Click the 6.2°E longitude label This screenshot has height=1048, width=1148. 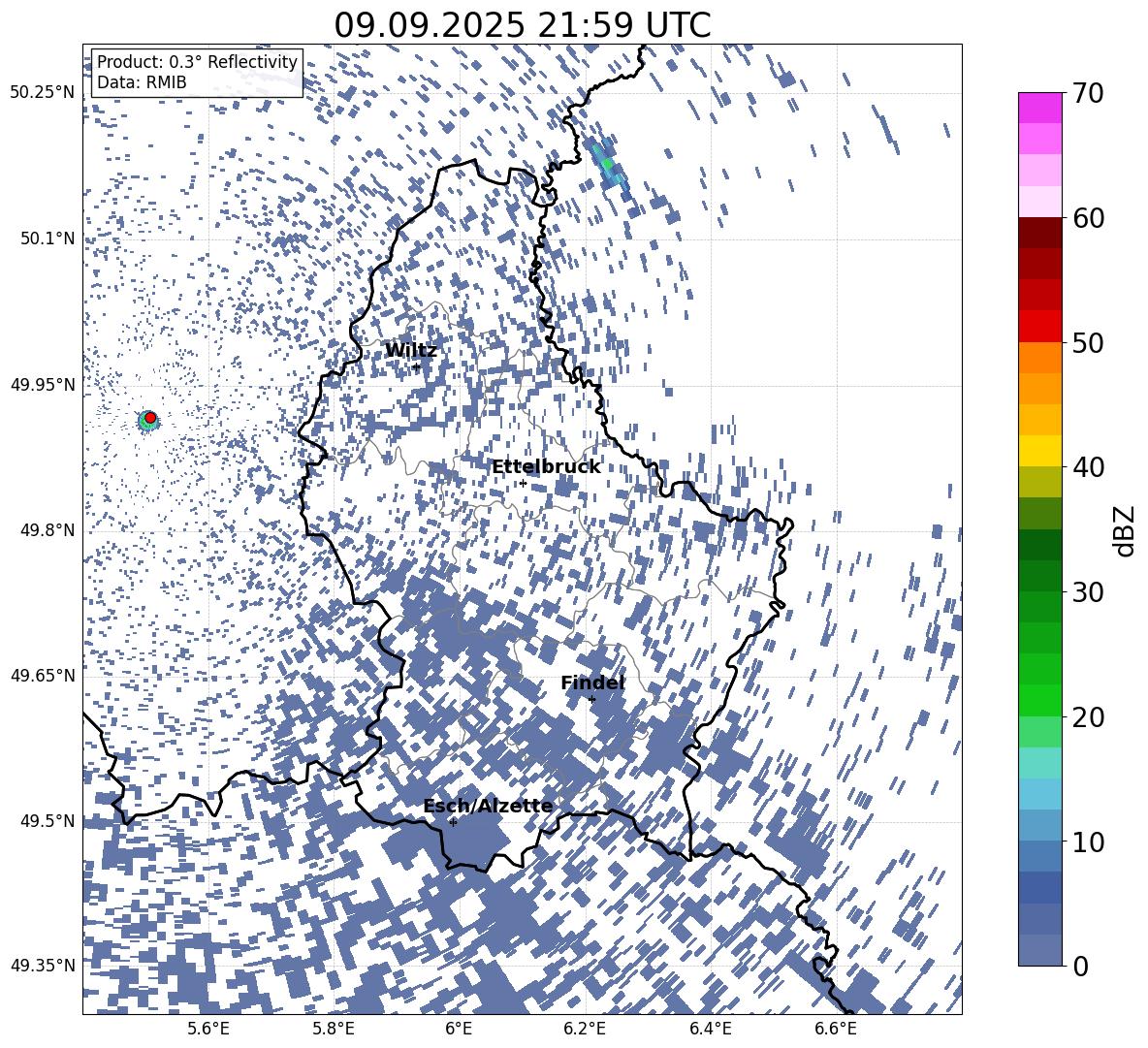[x=585, y=1029]
